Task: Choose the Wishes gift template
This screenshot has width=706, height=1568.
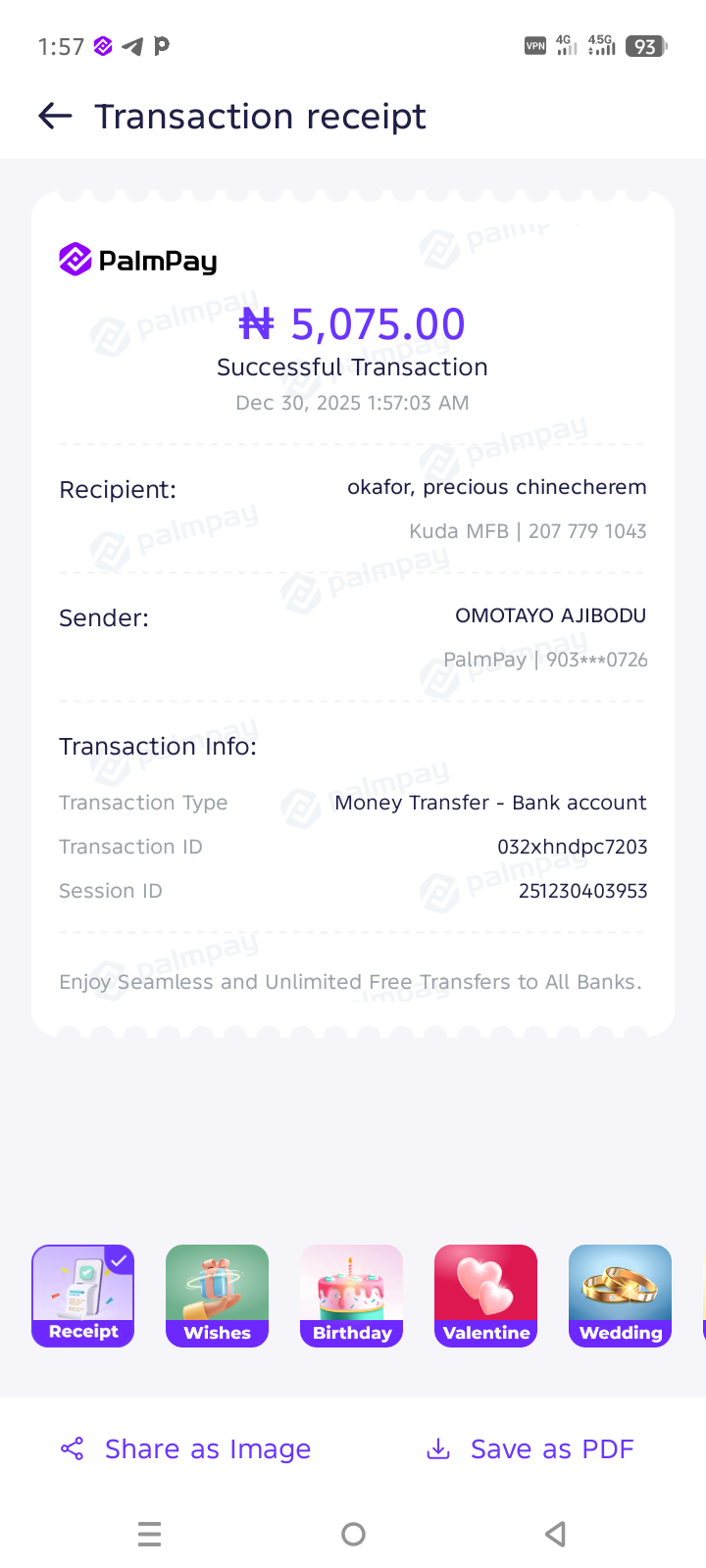Action: click(x=217, y=1296)
